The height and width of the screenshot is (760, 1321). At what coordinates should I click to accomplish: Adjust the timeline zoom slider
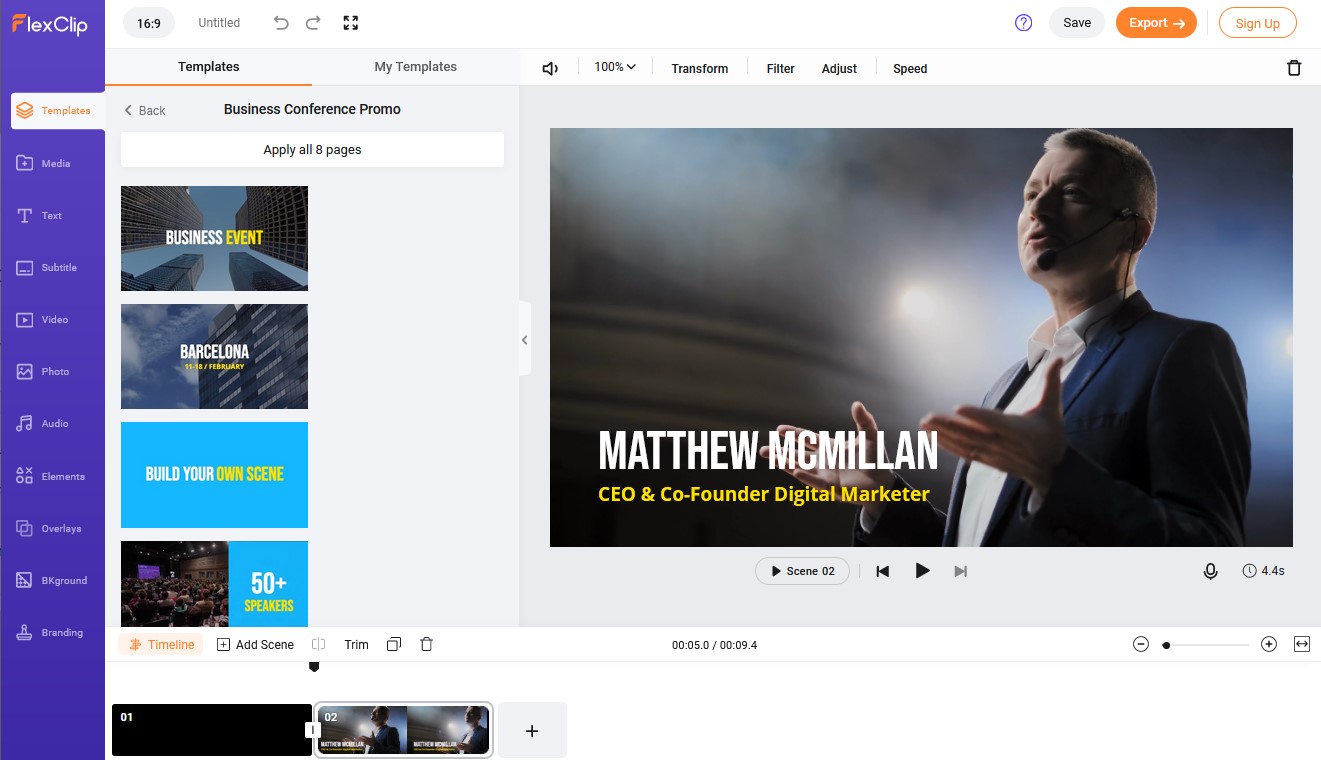(1167, 646)
